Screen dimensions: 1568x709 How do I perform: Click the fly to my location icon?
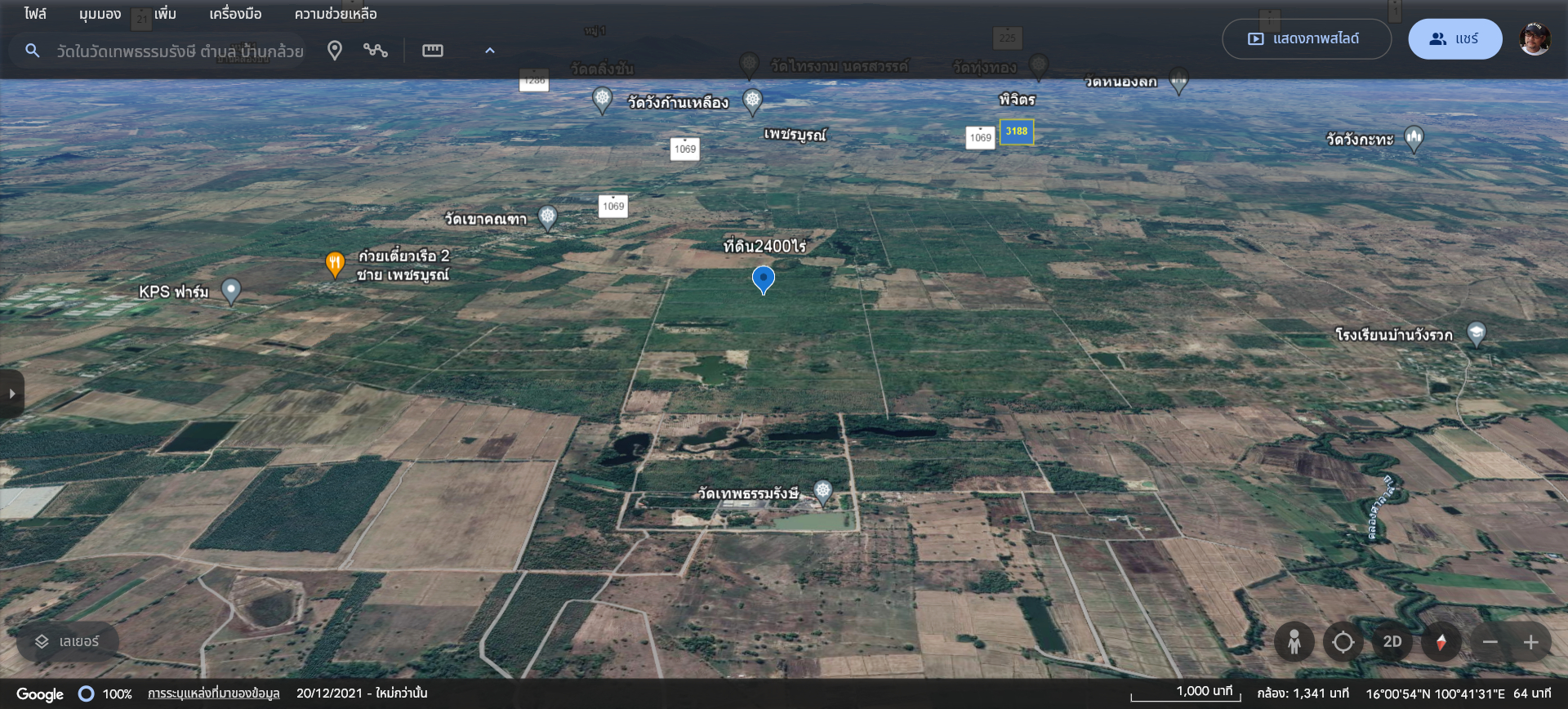(x=1343, y=642)
